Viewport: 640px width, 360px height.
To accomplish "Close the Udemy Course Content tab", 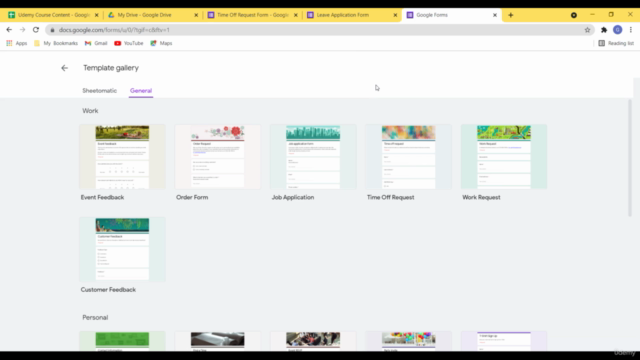I will 97,15.
